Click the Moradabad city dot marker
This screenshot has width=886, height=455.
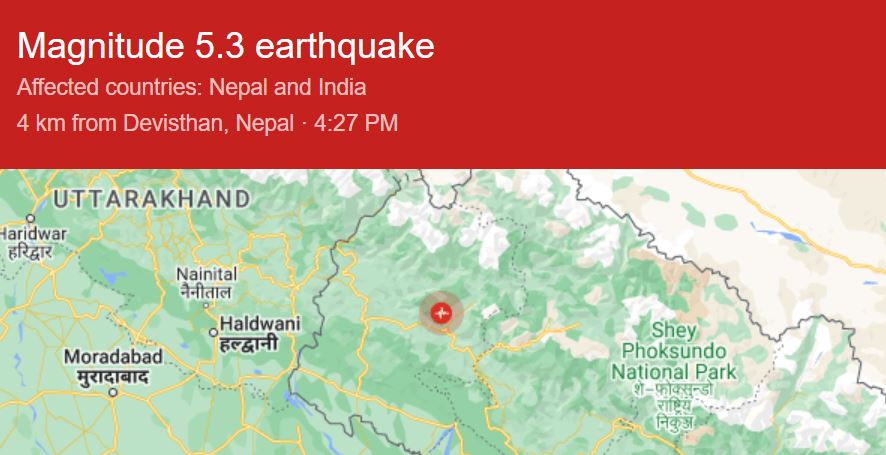(112, 392)
